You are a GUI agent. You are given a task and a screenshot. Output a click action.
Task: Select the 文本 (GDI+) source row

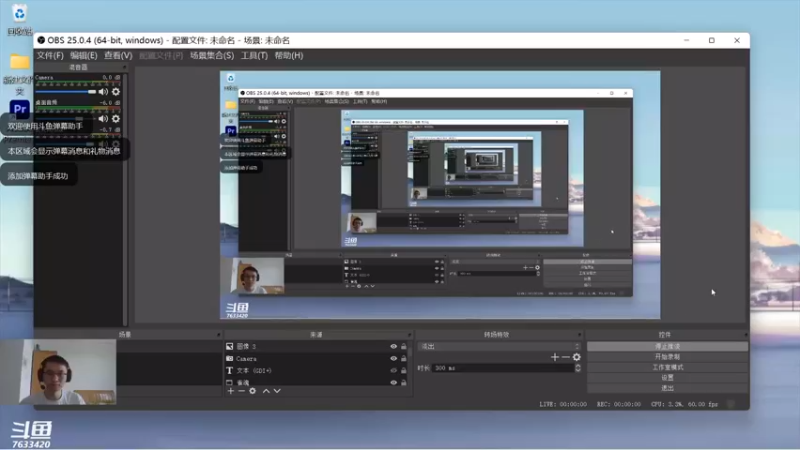(316, 370)
